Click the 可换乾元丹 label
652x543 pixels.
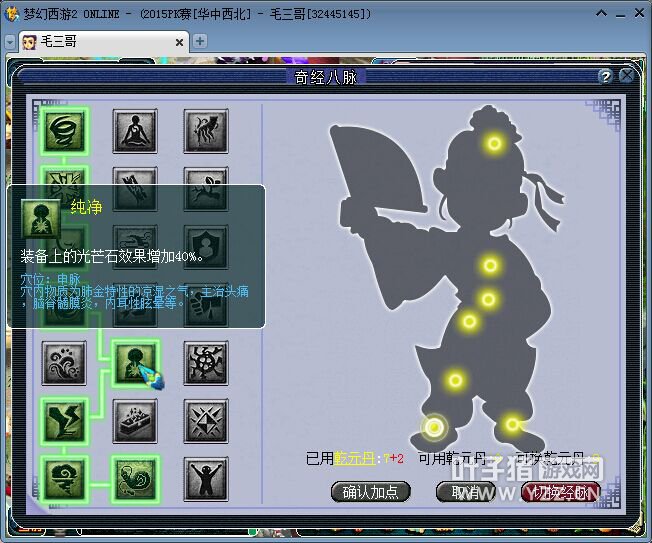[550, 458]
